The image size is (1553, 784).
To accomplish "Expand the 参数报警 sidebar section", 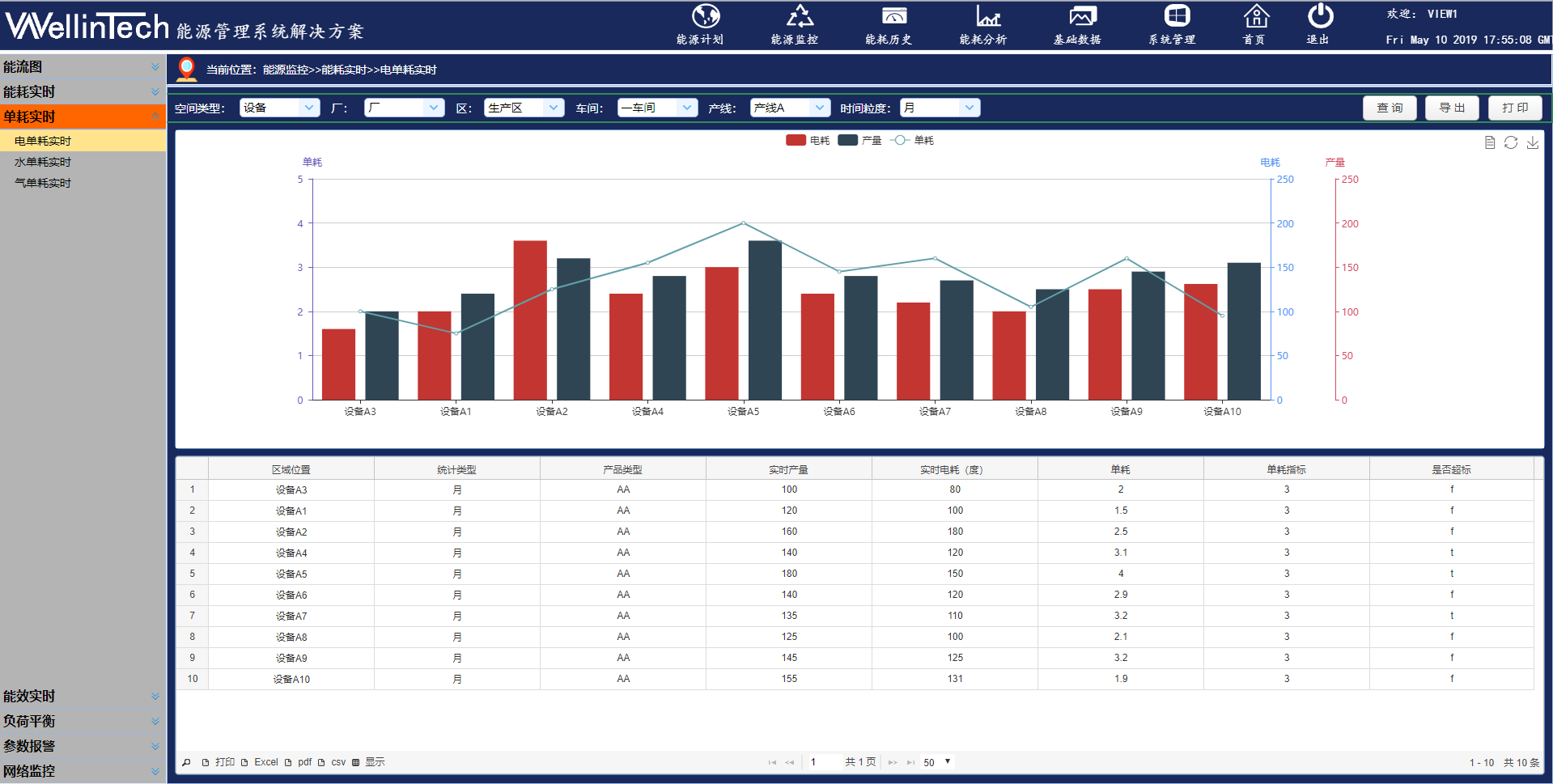I will click(83, 747).
